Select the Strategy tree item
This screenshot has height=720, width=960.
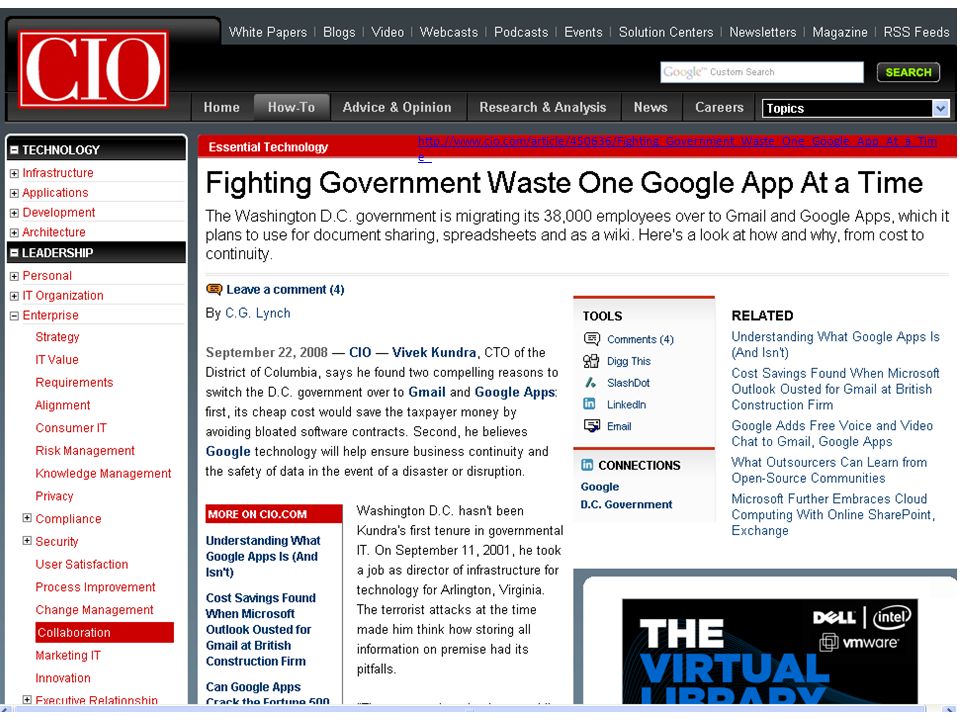57,337
